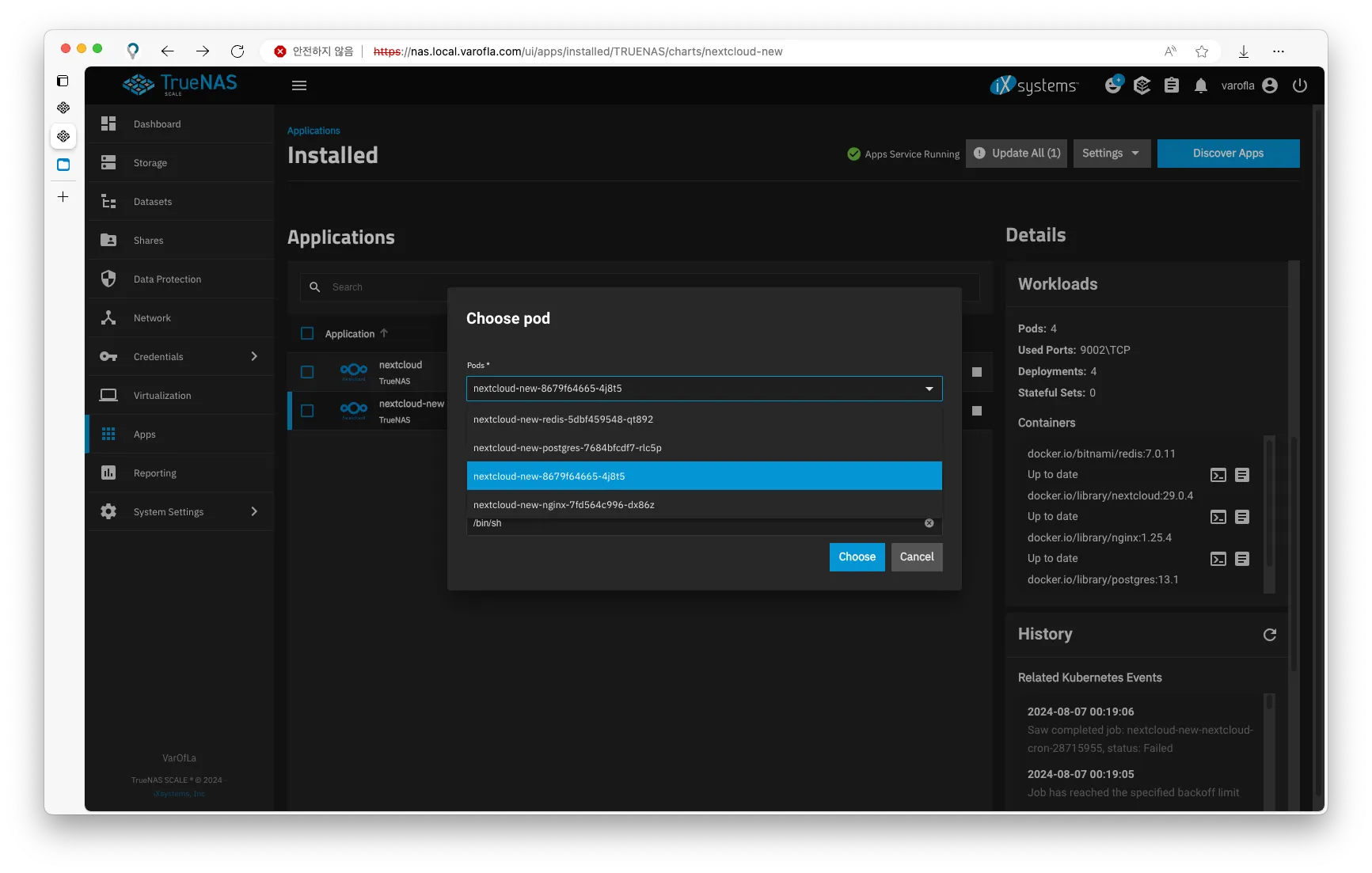The width and height of the screenshot is (1372, 873).
Task: Click the power icon in TrueNAS header
Action: point(1300,85)
